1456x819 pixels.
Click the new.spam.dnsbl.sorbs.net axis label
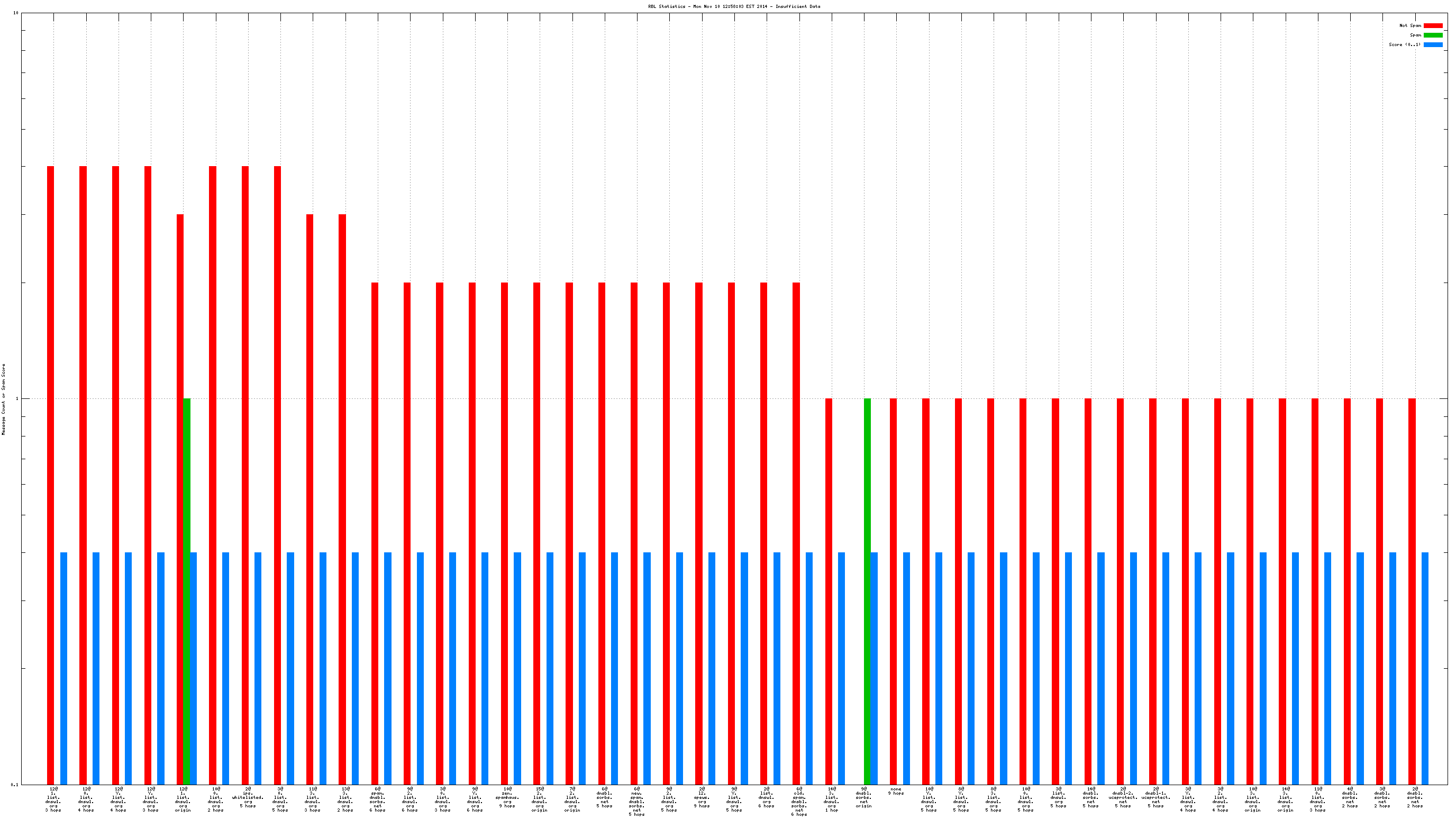(x=636, y=801)
